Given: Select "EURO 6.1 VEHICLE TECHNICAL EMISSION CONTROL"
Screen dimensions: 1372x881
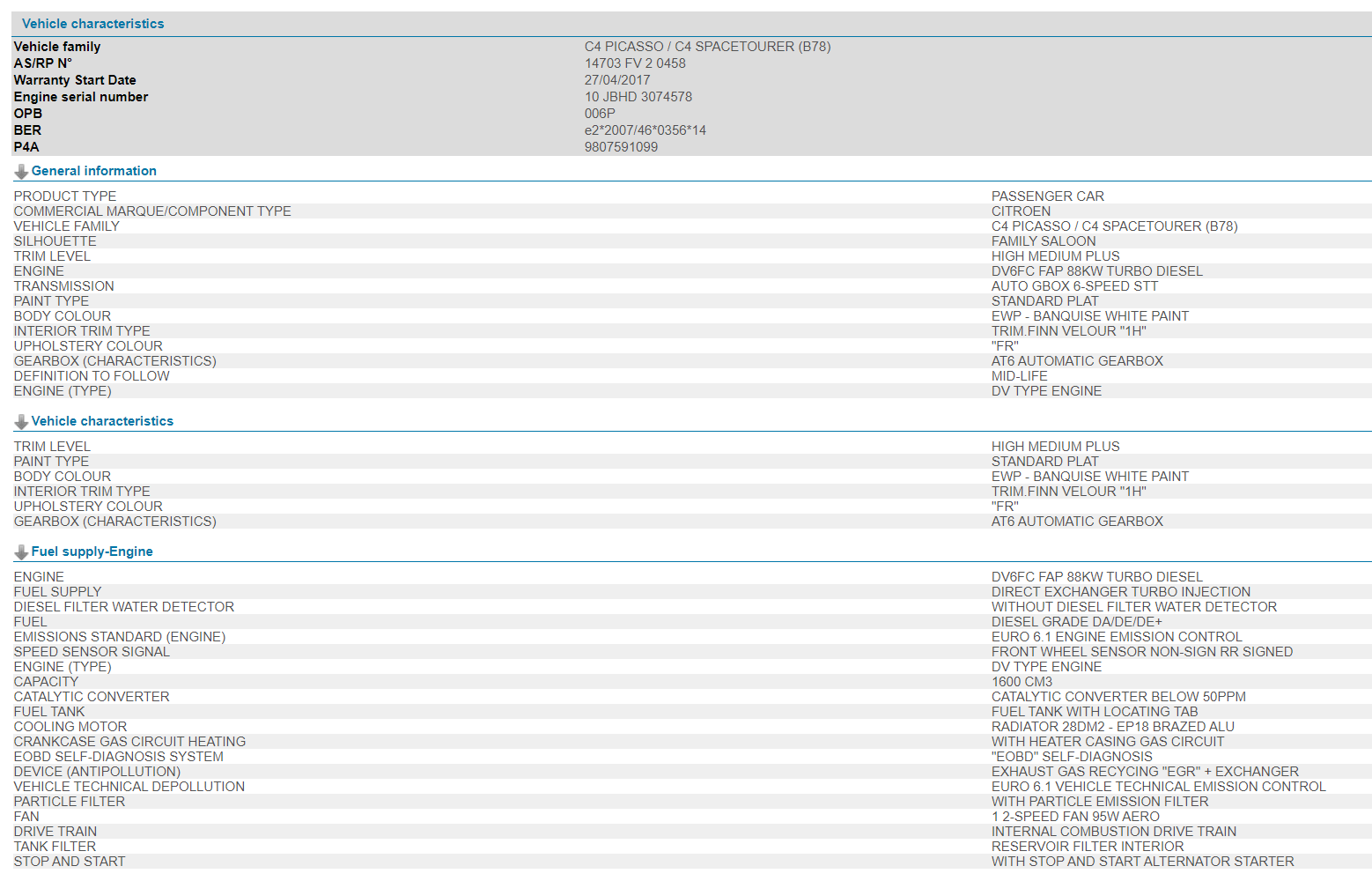Looking at the screenshot, I should pos(1159,787).
